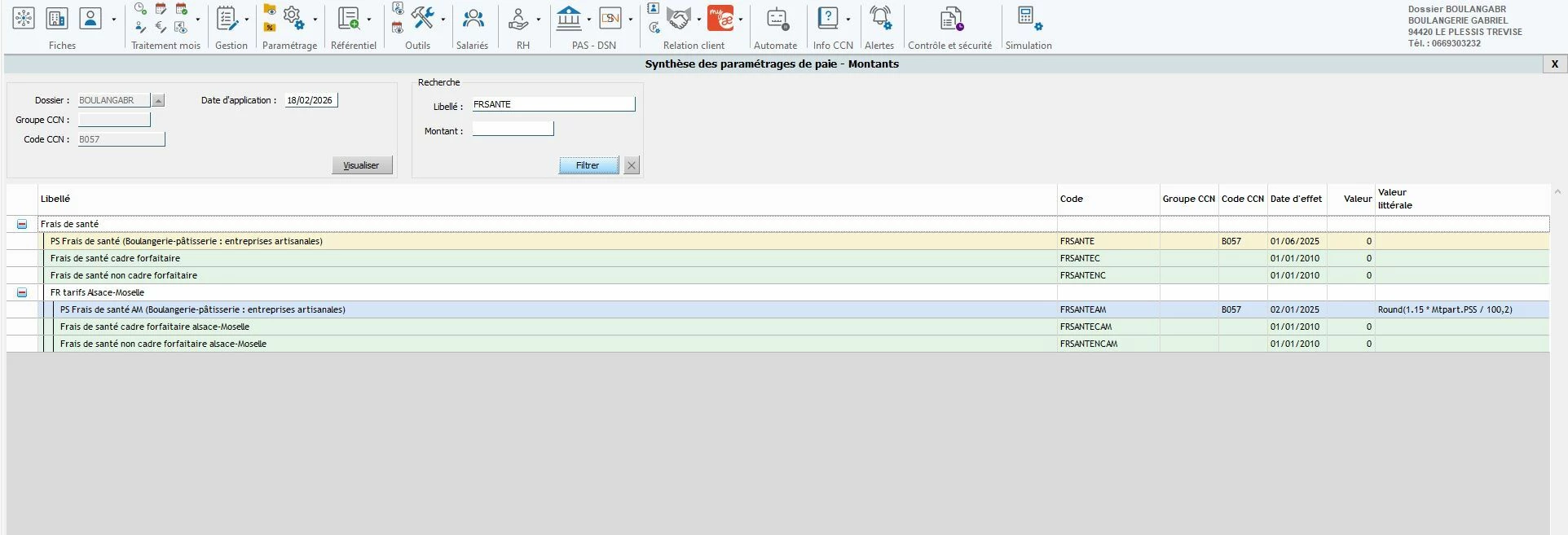The width and height of the screenshot is (1568, 535).
Task: Open the Dossier BOULANGABR selector arrow
Action: [158, 101]
